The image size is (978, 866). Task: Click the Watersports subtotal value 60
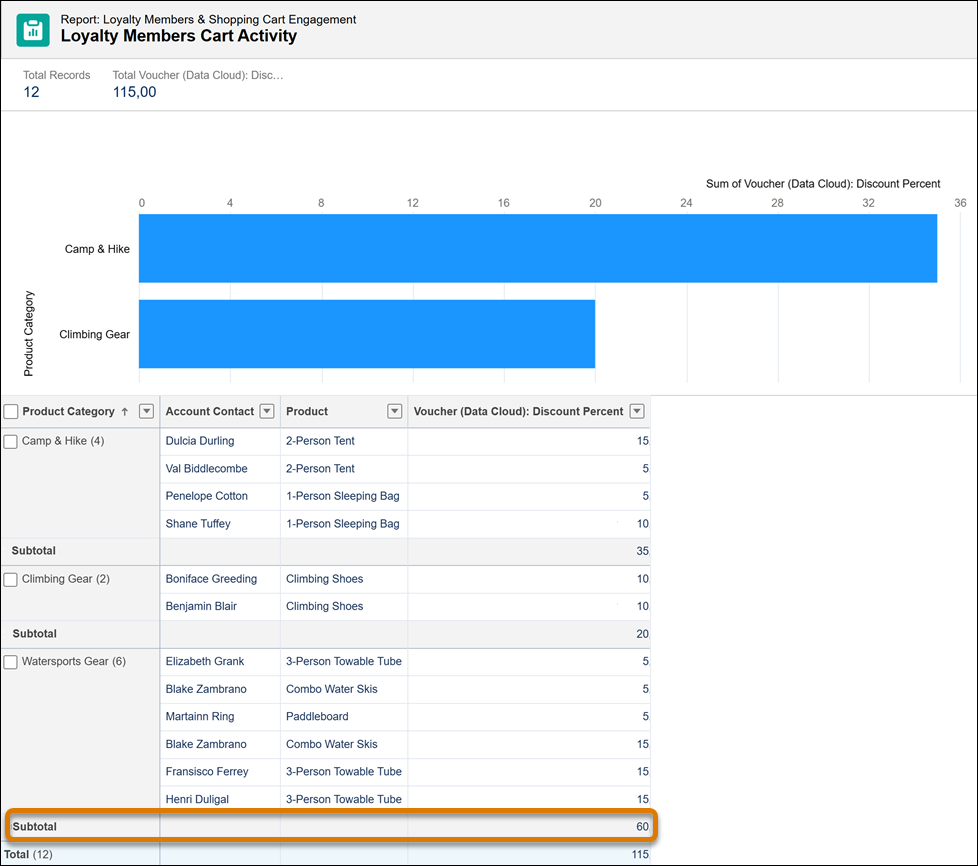click(642, 827)
